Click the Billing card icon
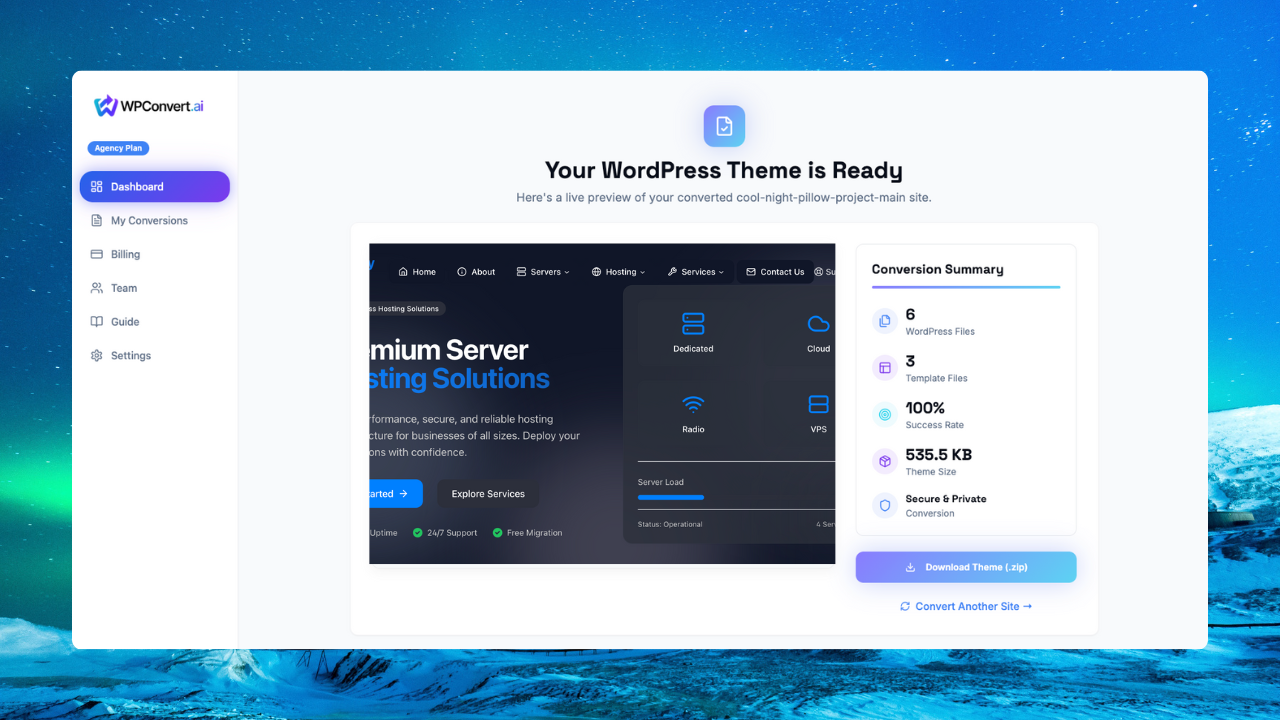1280x720 pixels. [x=97, y=255]
